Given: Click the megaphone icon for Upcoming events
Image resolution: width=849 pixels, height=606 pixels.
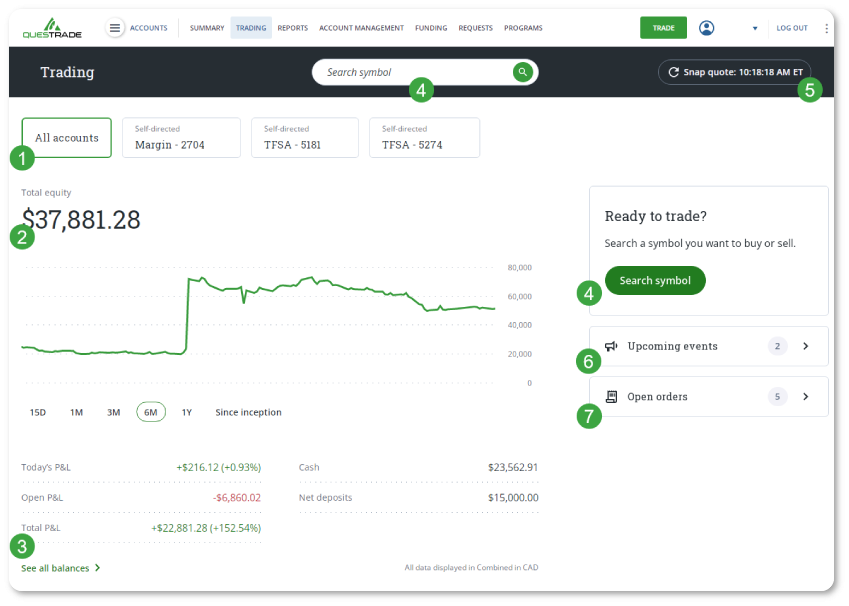Looking at the screenshot, I should coord(613,345).
